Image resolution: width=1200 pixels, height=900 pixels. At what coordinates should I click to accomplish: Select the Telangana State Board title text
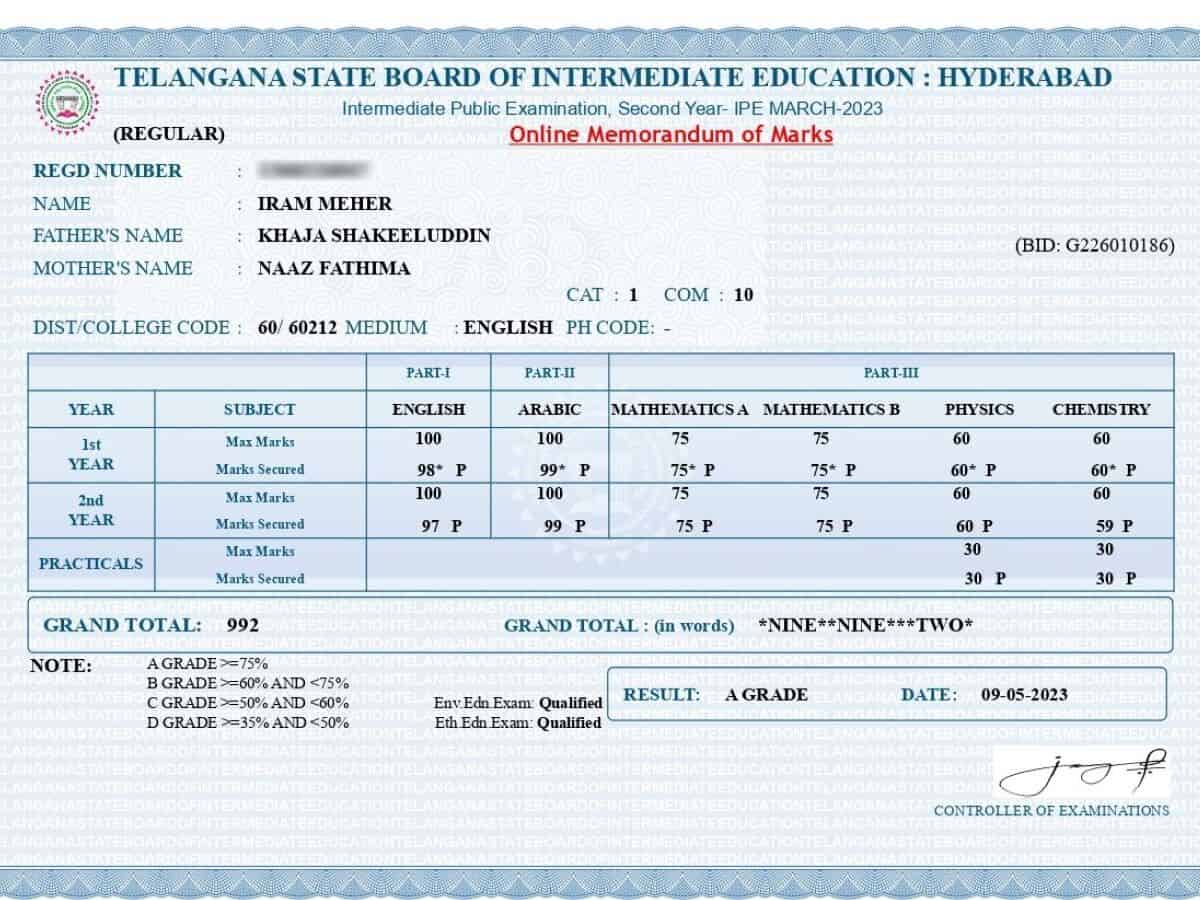pos(613,78)
